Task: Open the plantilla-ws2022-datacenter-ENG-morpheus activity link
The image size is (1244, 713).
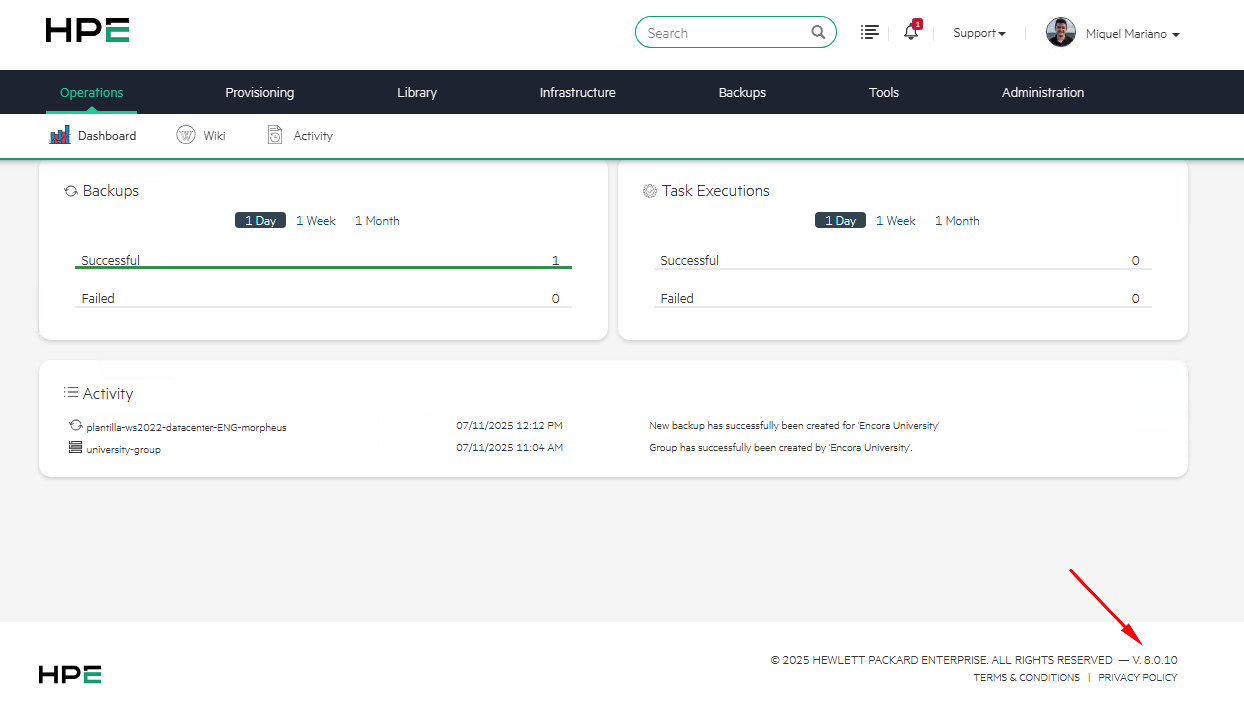Action: click(186, 428)
